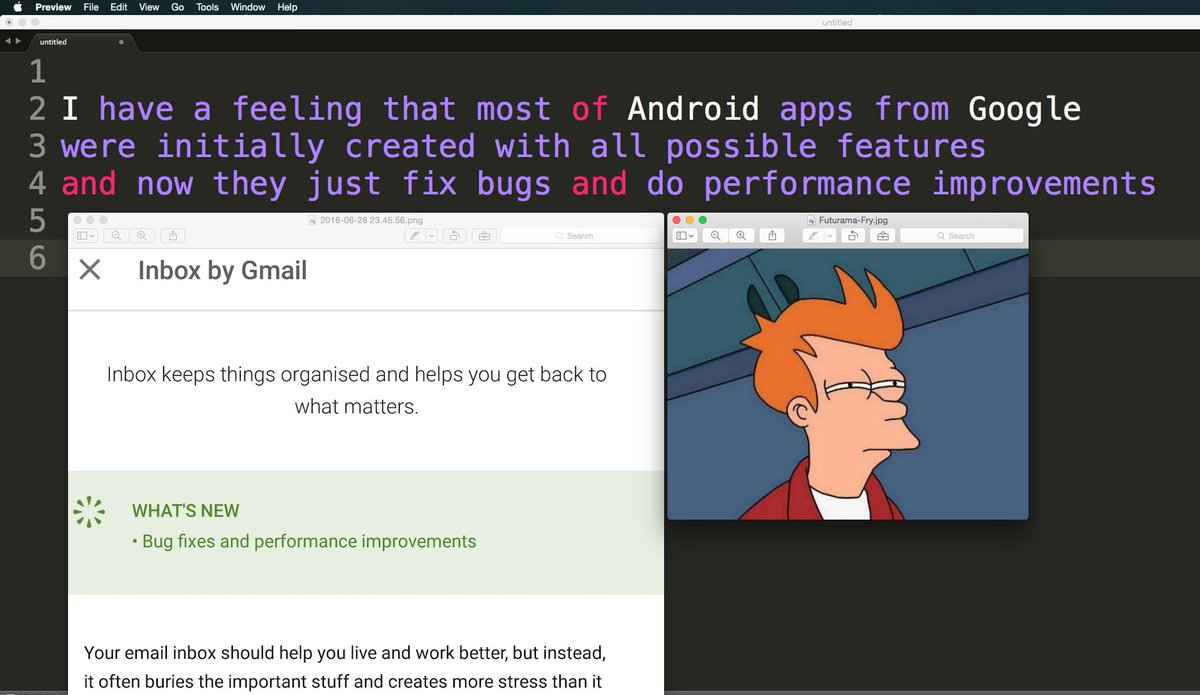The image size is (1200, 695).
Task: Open the Apple menu
Action: tap(16, 7)
